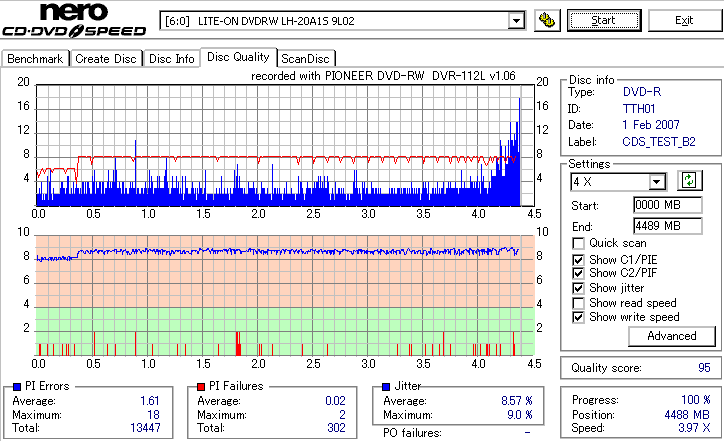Click the disc type DVD-R value
The image size is (724, 441).
coord(642,92)
